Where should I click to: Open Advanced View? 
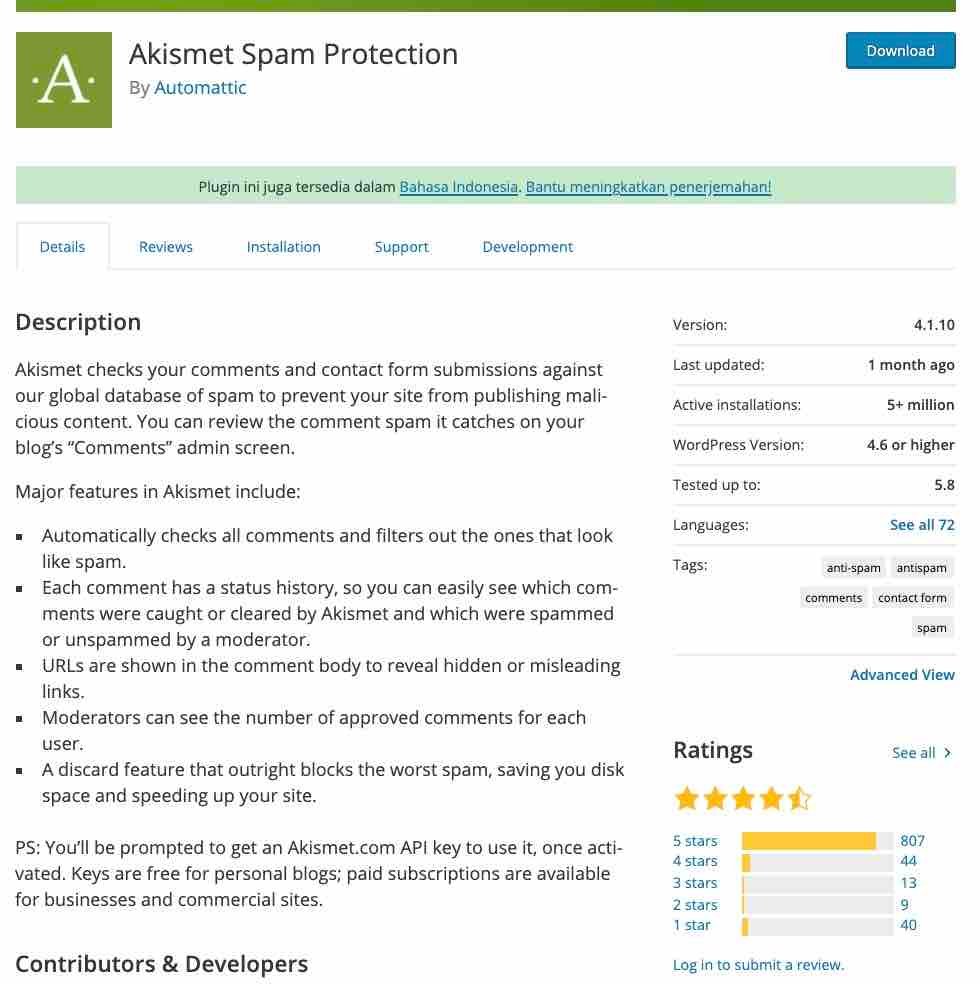pyautogui.click(x=902, y=674)
